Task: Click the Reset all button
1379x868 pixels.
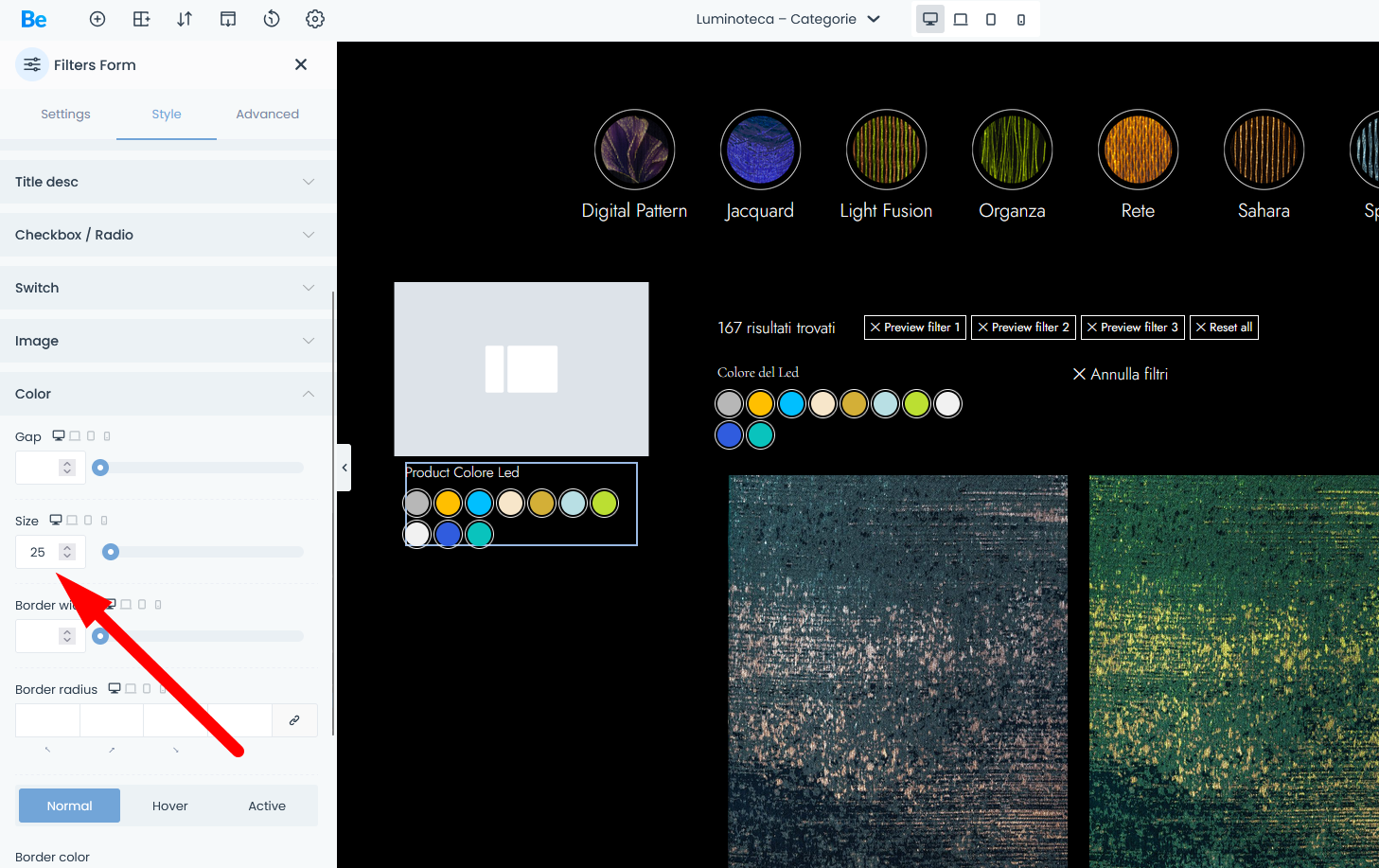Action: click(x=1224, y=328)
